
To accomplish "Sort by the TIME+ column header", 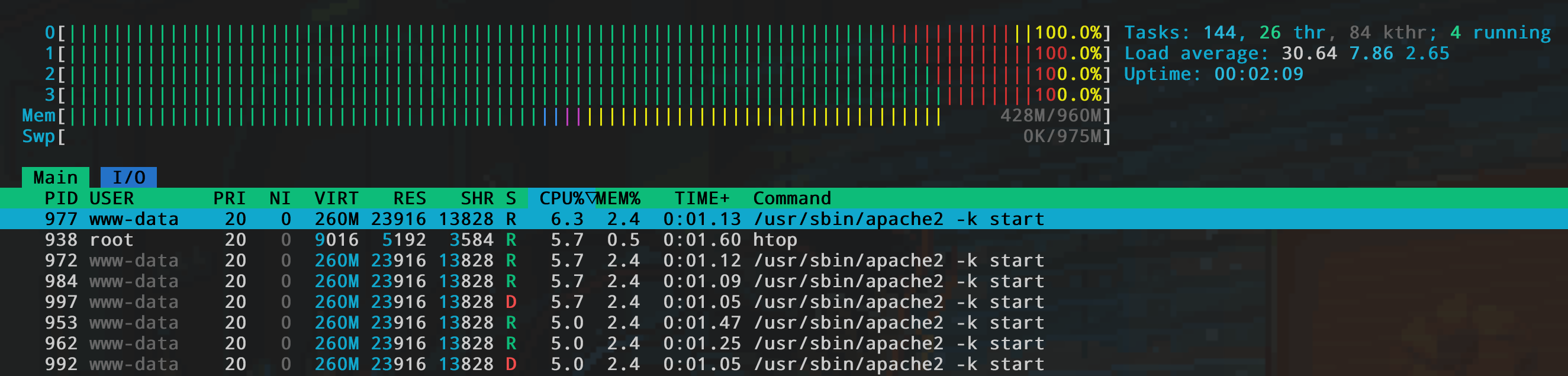I will pos(701,198).
